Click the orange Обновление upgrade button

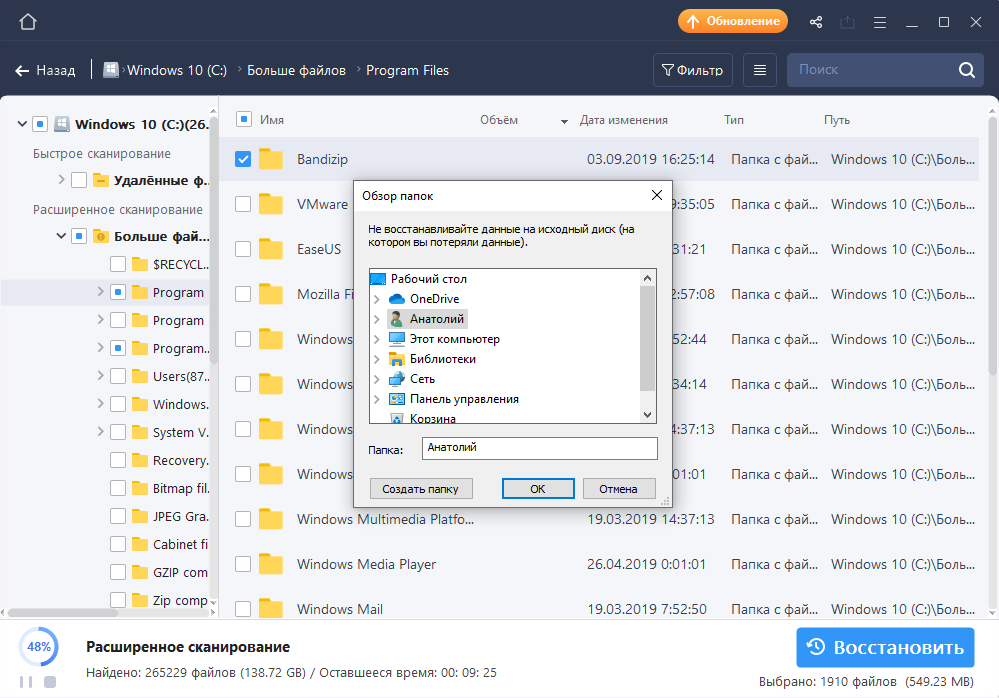coord(733,21)
